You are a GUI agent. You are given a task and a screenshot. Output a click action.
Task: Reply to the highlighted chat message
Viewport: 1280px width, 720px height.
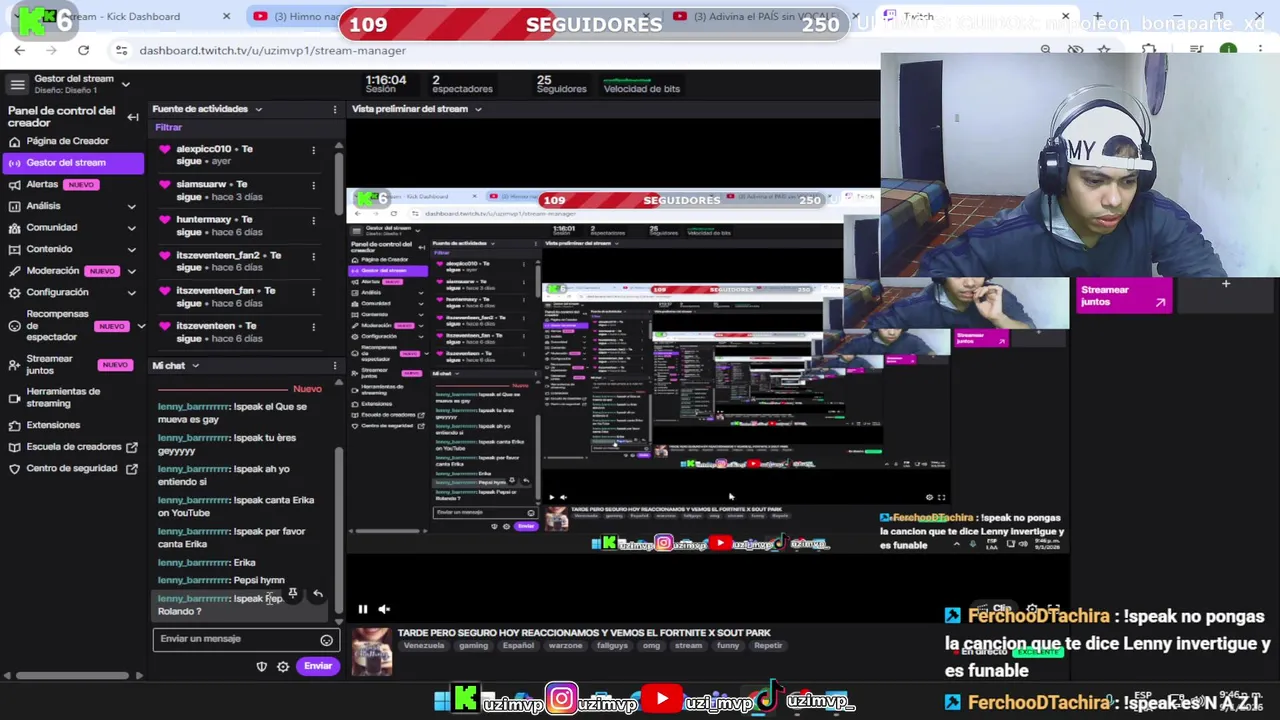click(x=318, y=594)
